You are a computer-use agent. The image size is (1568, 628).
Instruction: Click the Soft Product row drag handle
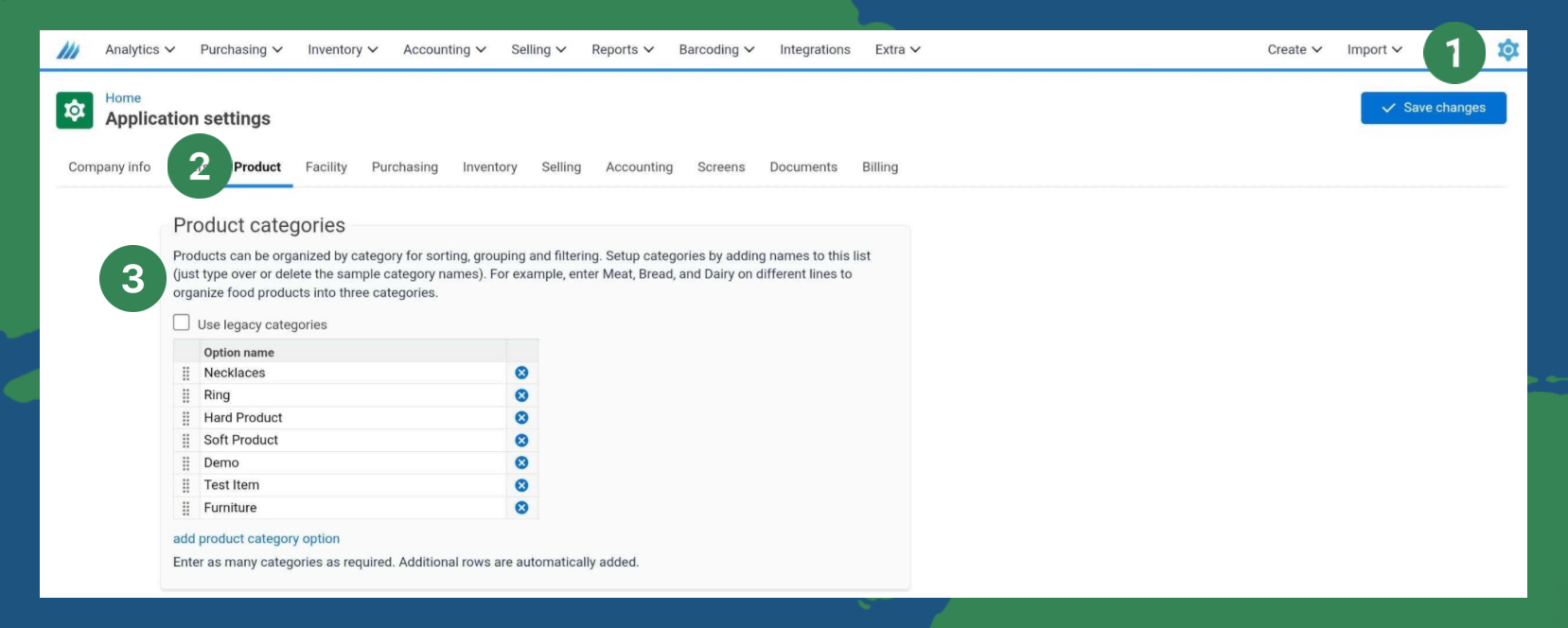tap(185, 441)
